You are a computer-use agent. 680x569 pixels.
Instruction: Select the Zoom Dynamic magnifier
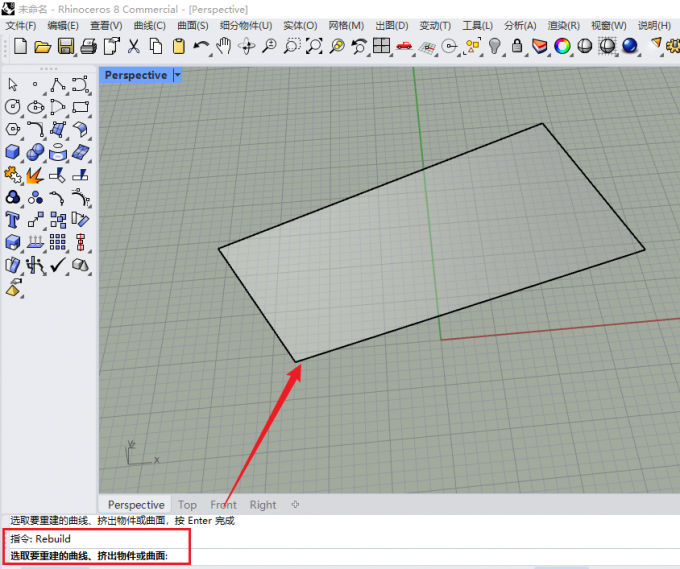pos(269,46)
